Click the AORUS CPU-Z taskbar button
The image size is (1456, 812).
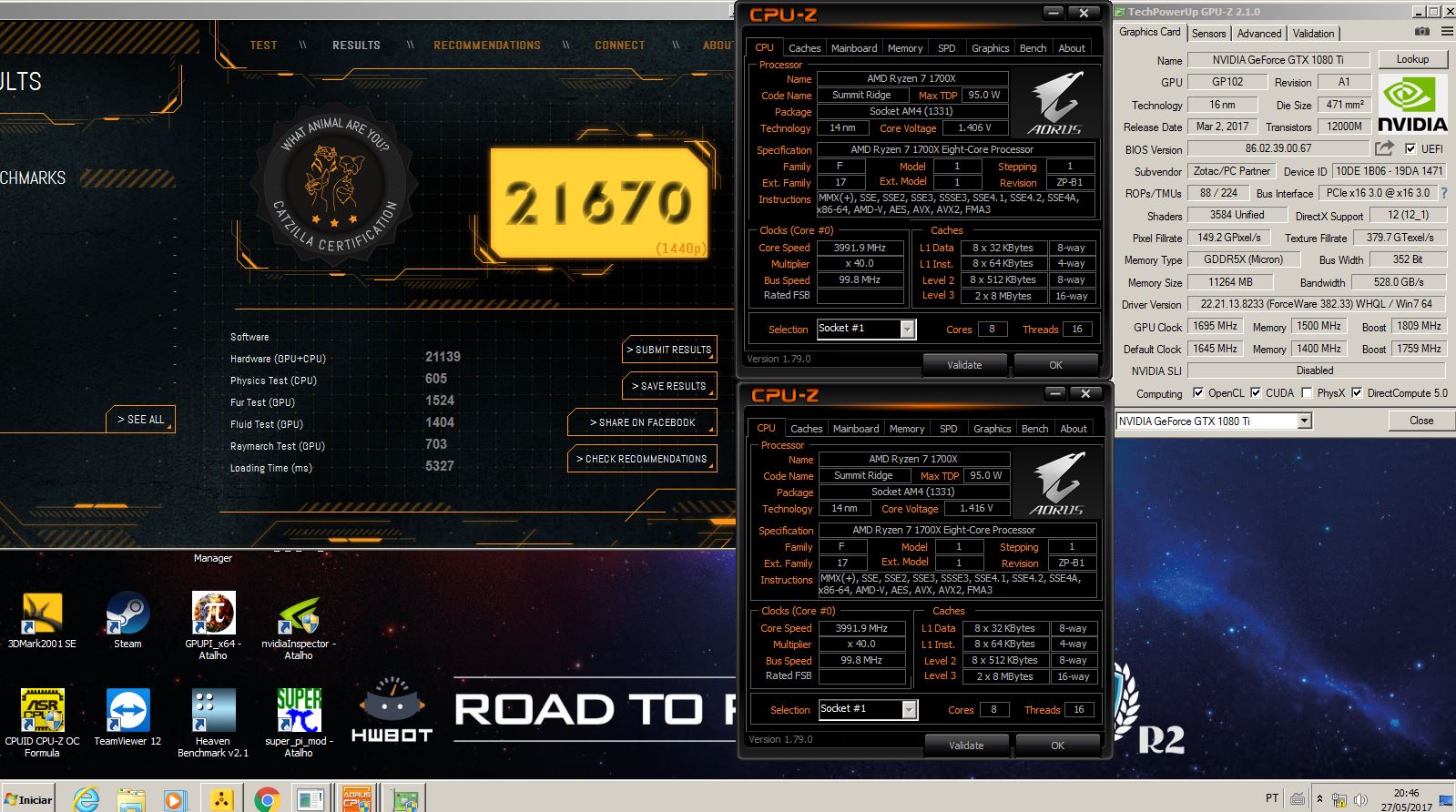pos(356,799)
